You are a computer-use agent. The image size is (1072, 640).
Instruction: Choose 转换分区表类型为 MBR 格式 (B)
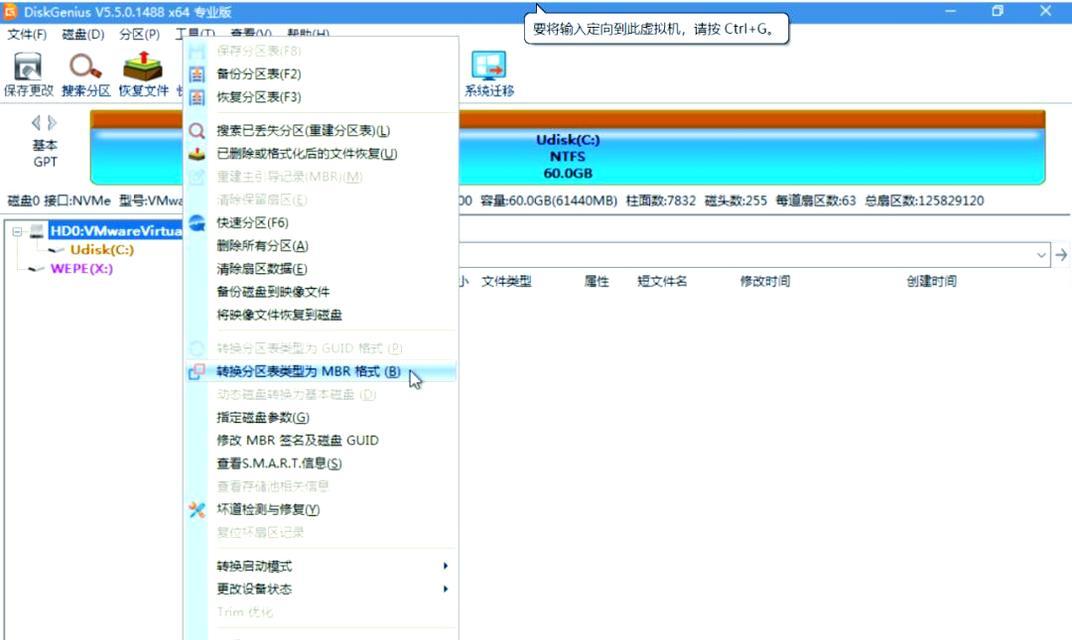pyautogui.click(x=321, y=371)
